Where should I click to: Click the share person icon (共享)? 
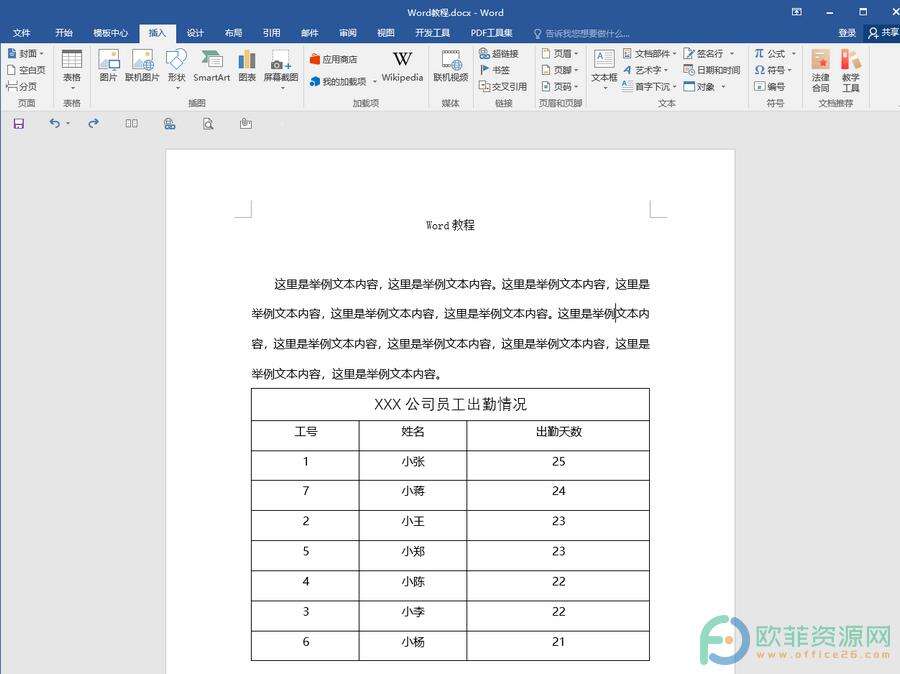883,33
